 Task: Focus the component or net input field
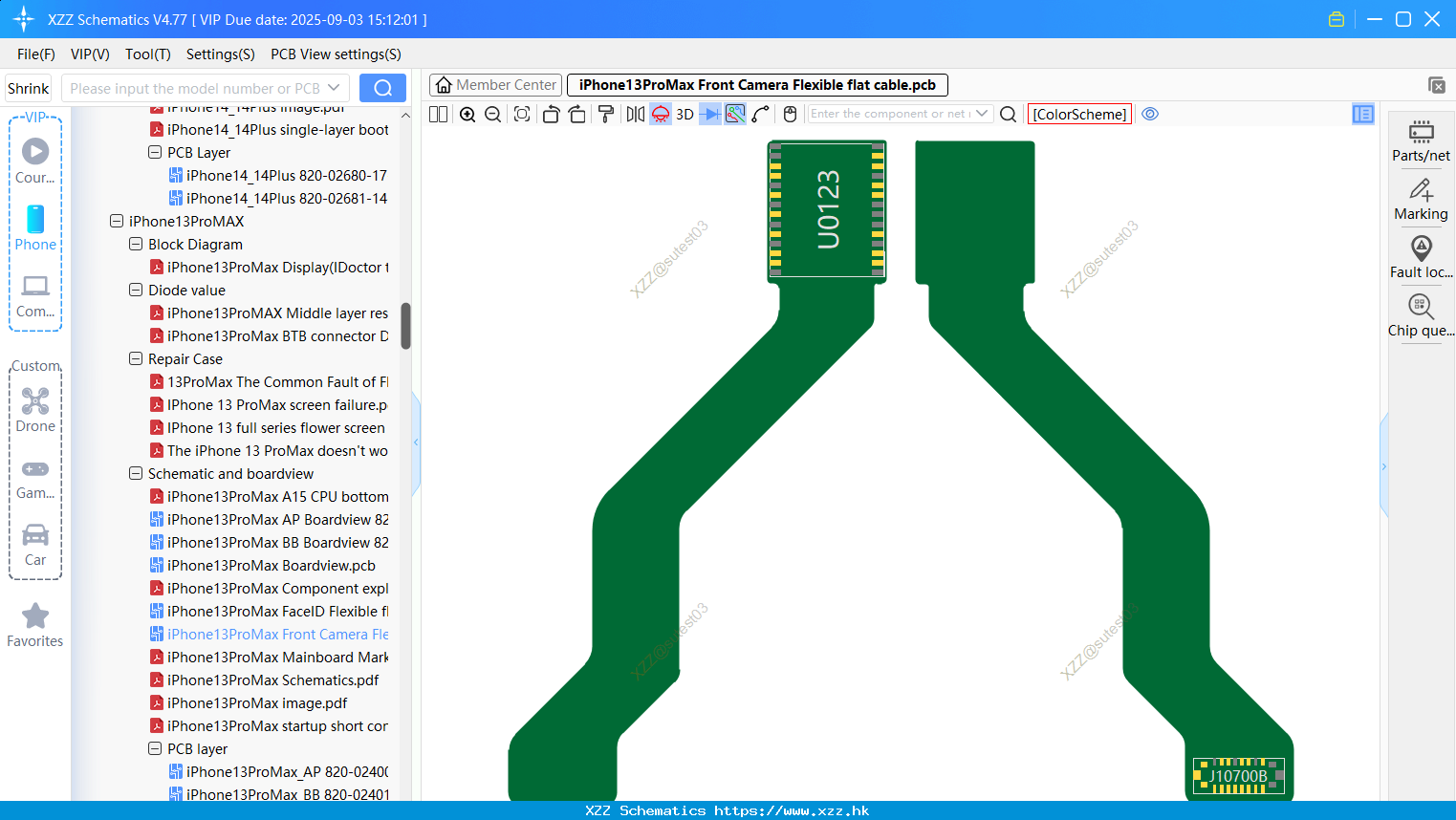click(x=890, y=114)
